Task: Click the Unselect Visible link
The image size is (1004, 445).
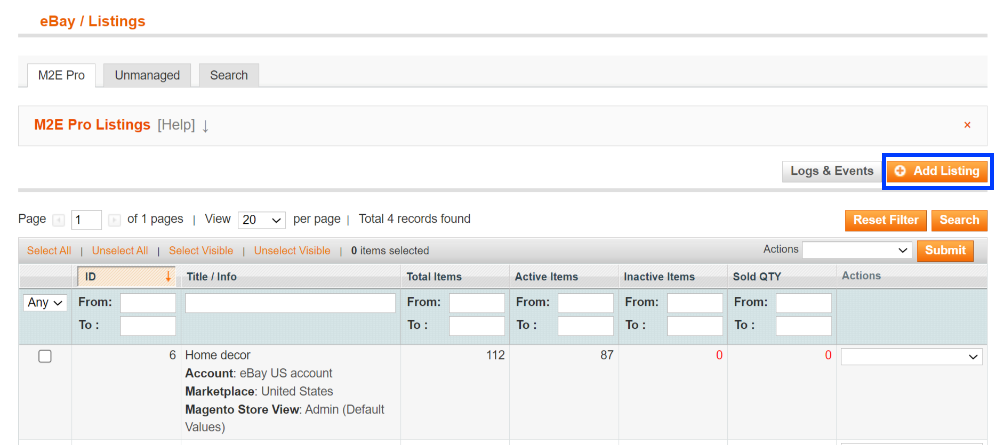Action: pos(291,251)
